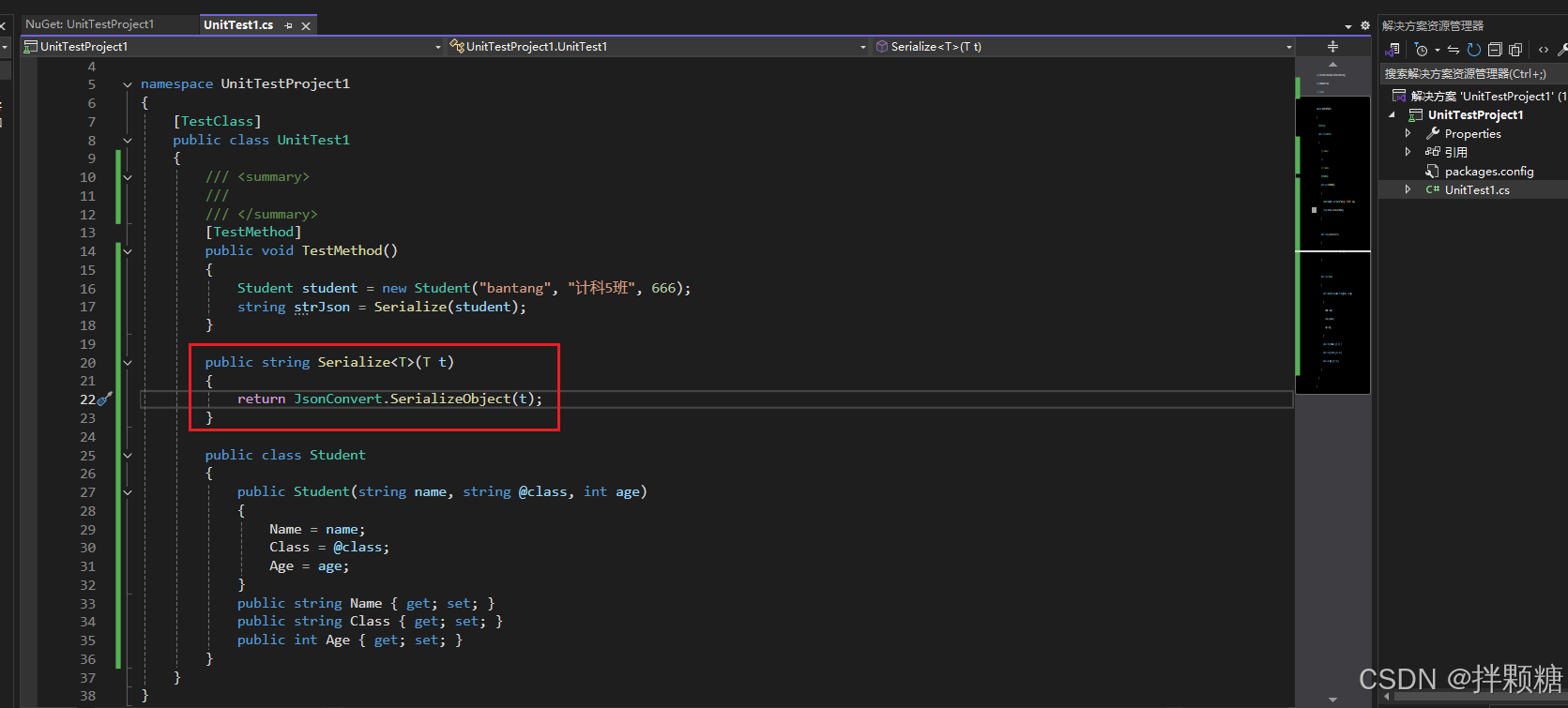
Task: Open the UnitTestProject1.UnitTest1 type dropdown
Action: (x=657, y=46)
